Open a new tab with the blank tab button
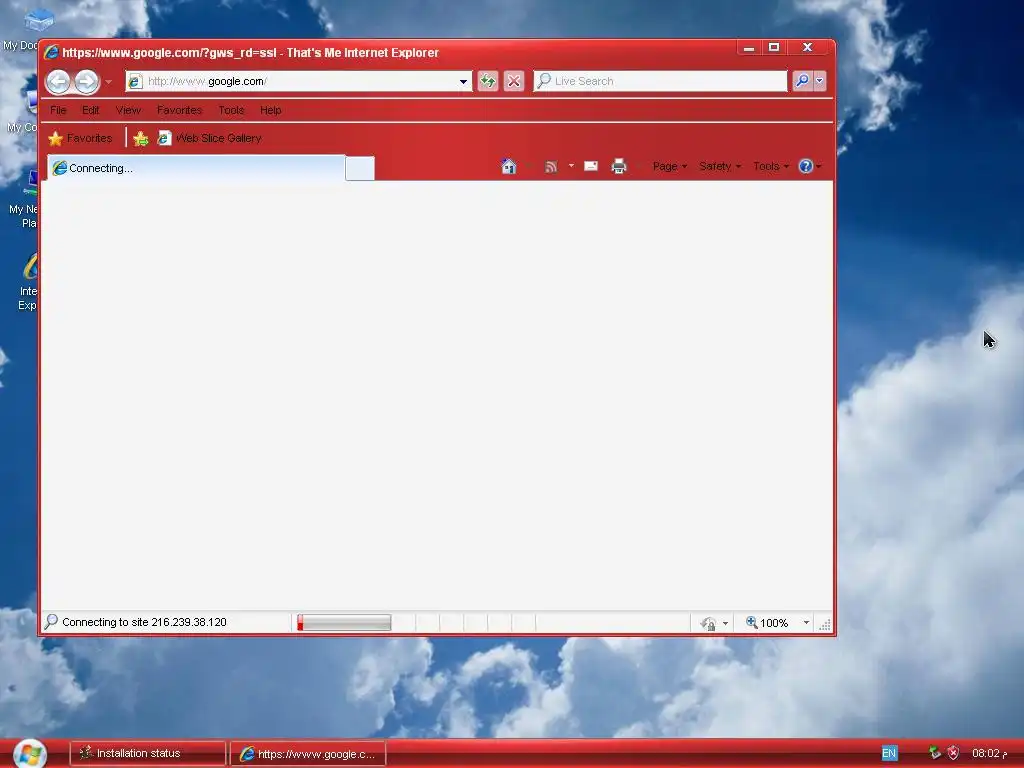This screenshot has width=1024, height=768. 360,168
